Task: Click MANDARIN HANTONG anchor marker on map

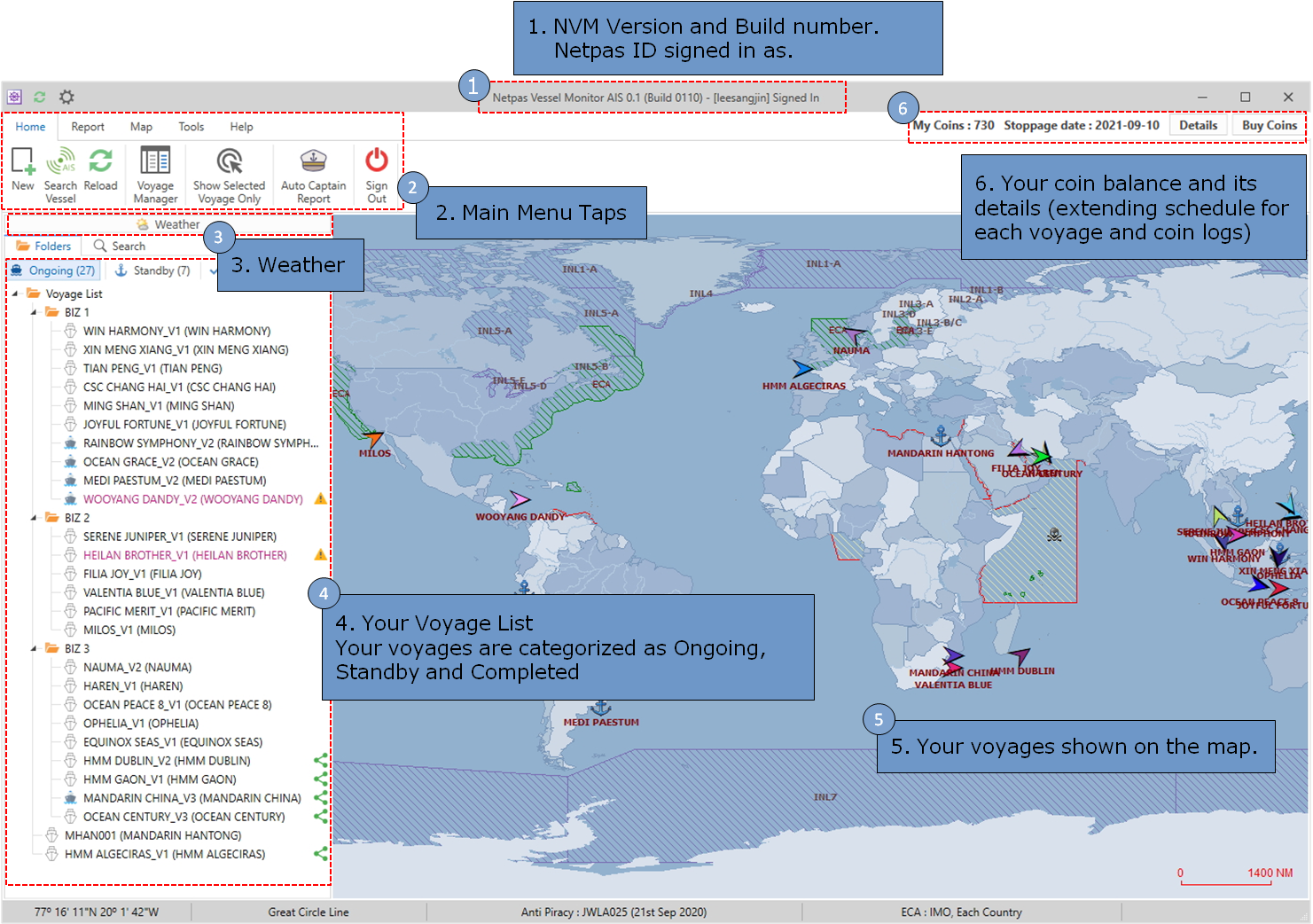Action: (x=941, y=435)
